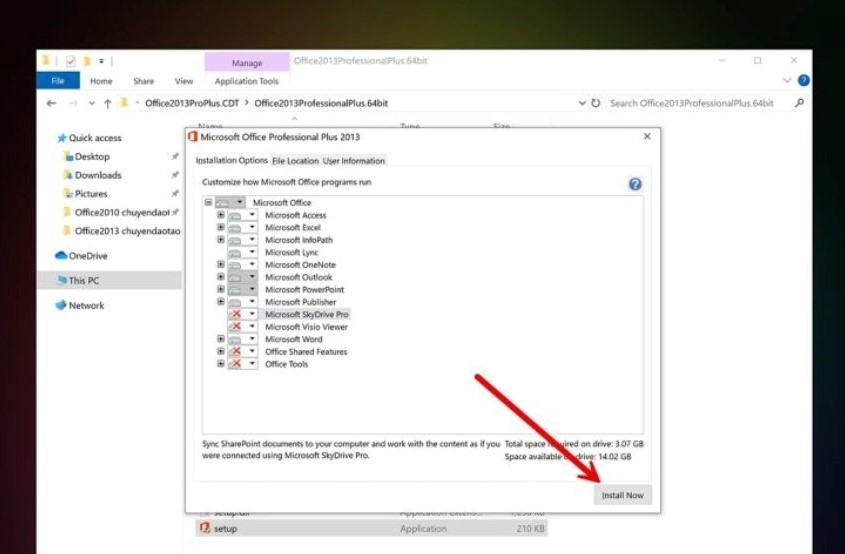Expand the Microsoft InfoPath node
Screen dimensions: 845x554
pos(220,239)
